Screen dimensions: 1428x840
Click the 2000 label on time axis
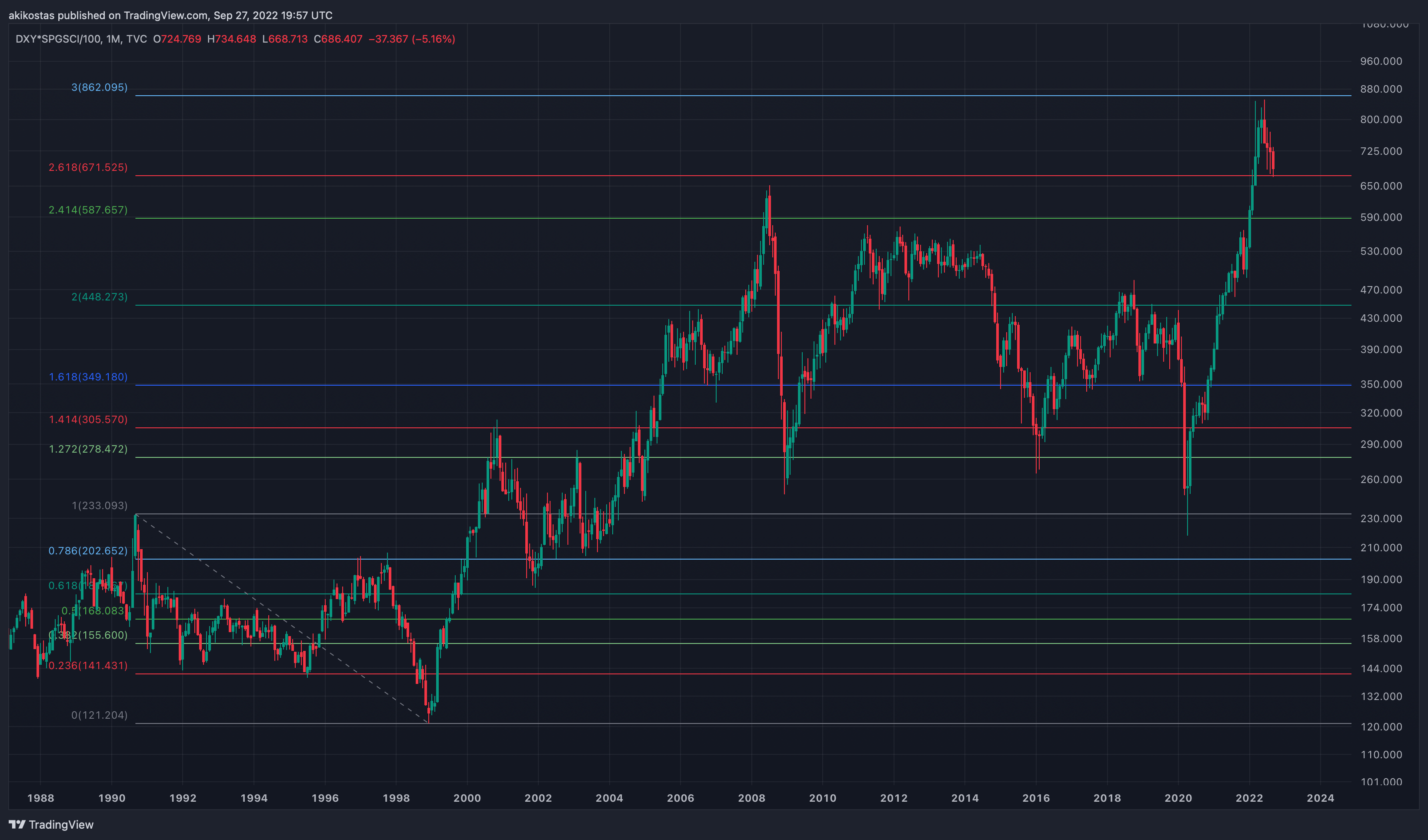coord(467,798)
